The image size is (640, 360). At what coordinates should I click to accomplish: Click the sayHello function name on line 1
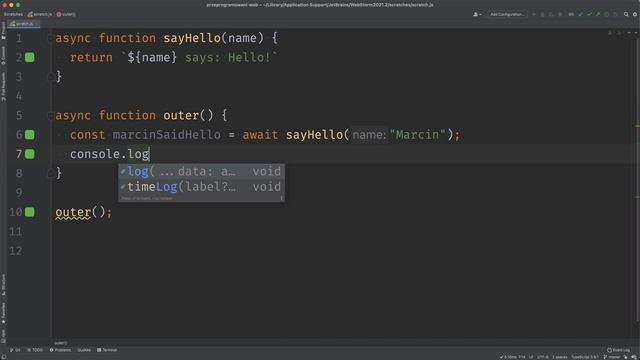click(x=192, y=38)
